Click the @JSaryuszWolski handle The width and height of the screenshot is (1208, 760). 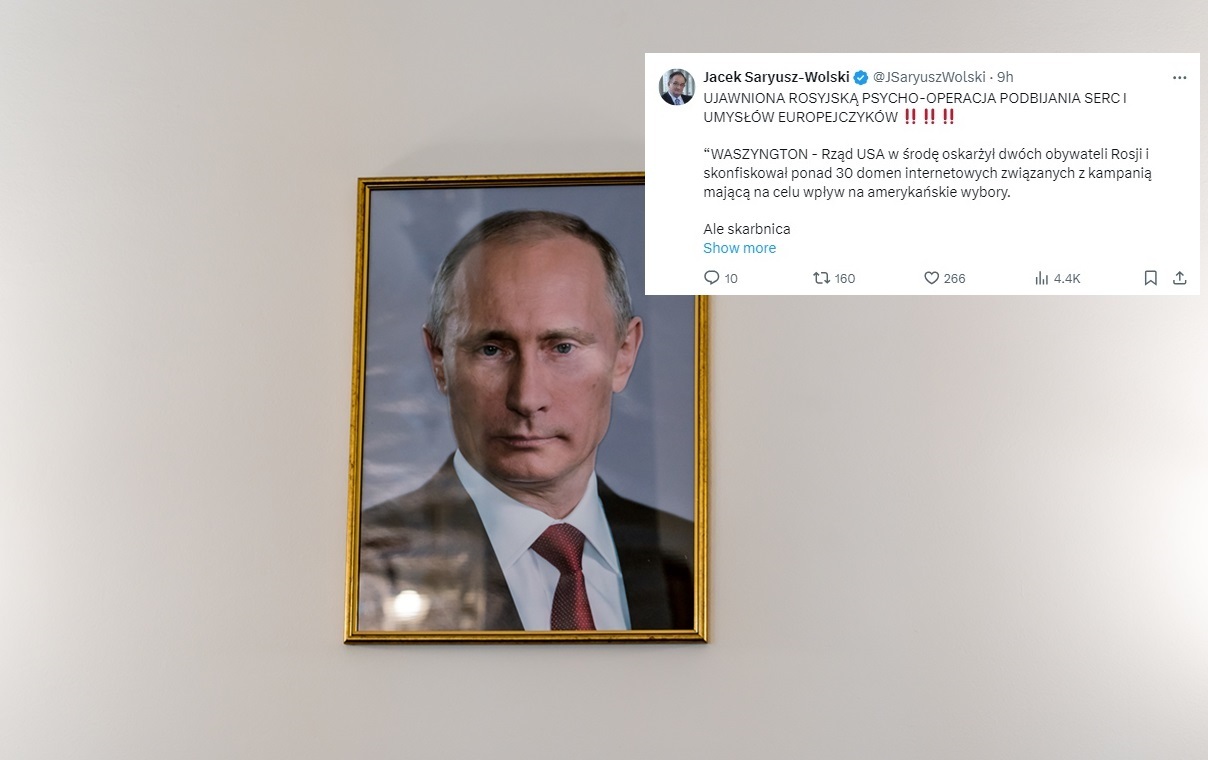pos(929,77)
